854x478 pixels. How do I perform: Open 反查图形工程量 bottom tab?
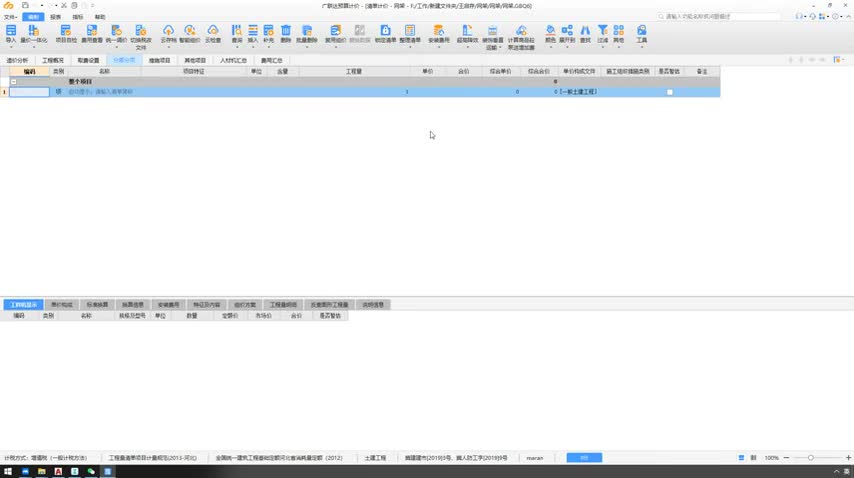pyautogui.click(x=330, y=305)
